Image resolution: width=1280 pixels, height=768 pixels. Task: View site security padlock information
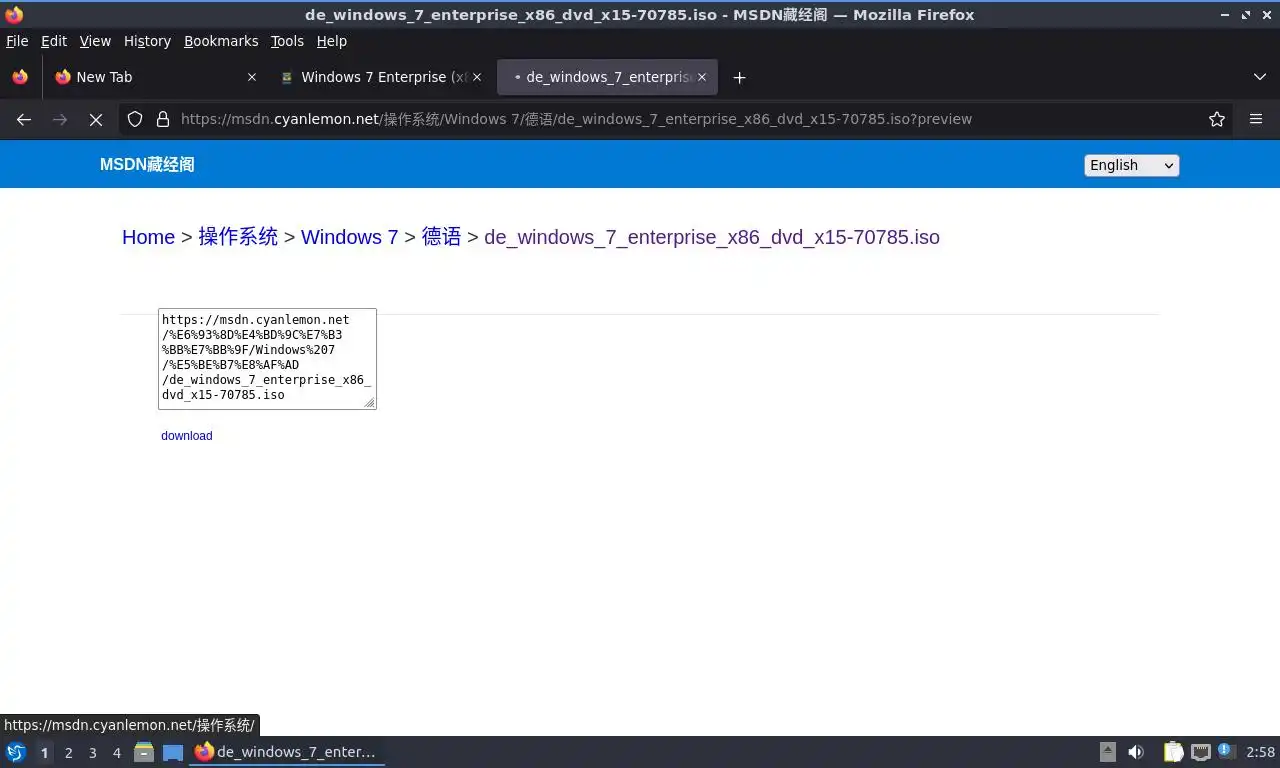[163, 119]
